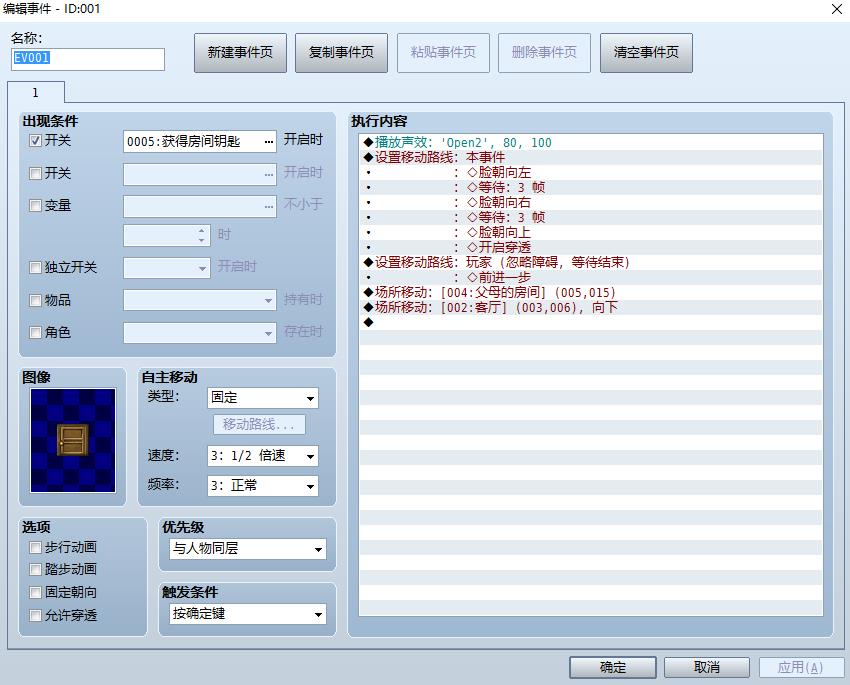
Task: Open the 角色 selection dropdown
Action: (x=199, y=333)
